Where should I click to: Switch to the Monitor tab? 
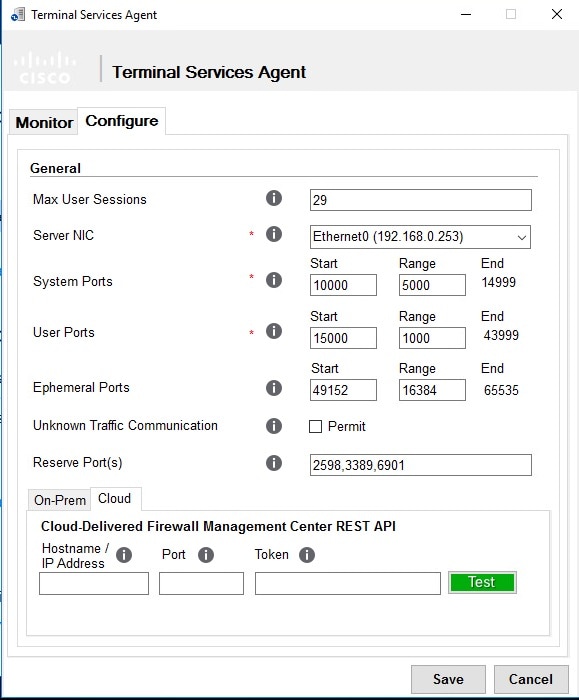pyautogui.click(x=44, y=122)
